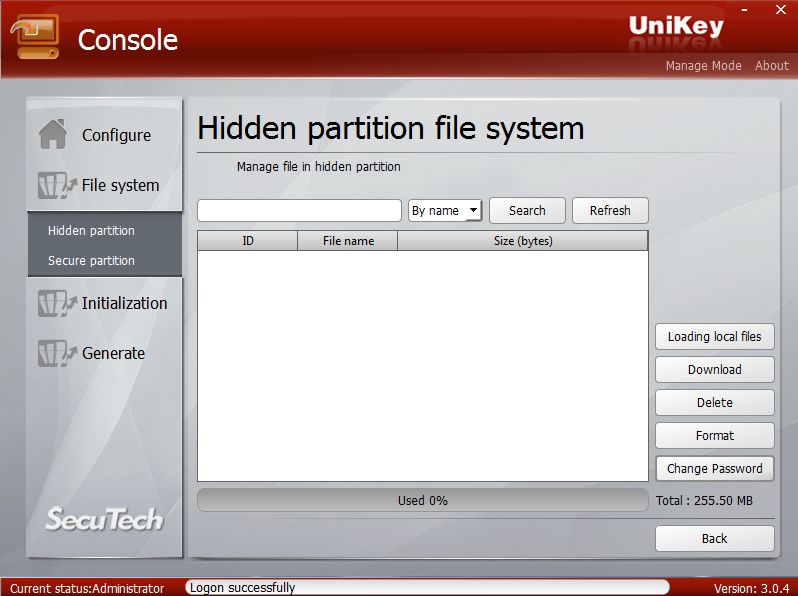Click the SecuTech logo in sidebar
This screenshot has width=798, height=596.
coord(104,519)
